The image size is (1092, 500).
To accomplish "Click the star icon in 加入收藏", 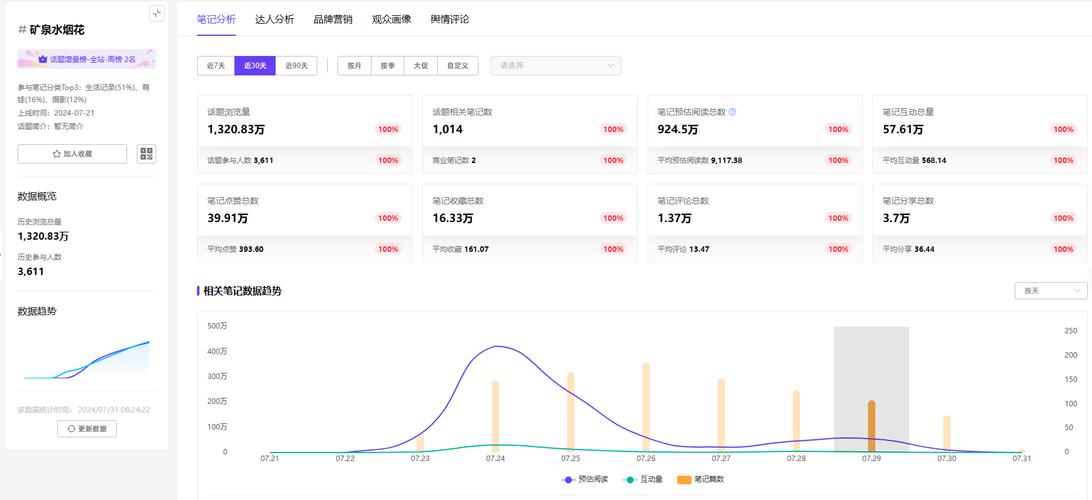I will (x=57, y=154).
